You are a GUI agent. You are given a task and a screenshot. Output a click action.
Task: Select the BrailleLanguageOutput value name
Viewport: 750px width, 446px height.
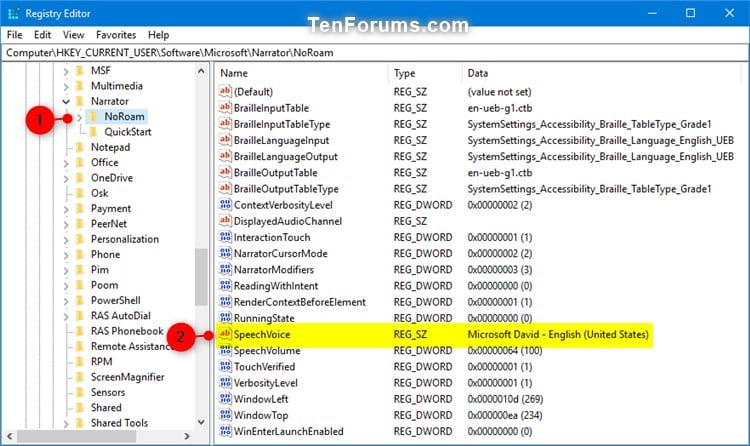[286, 156]
